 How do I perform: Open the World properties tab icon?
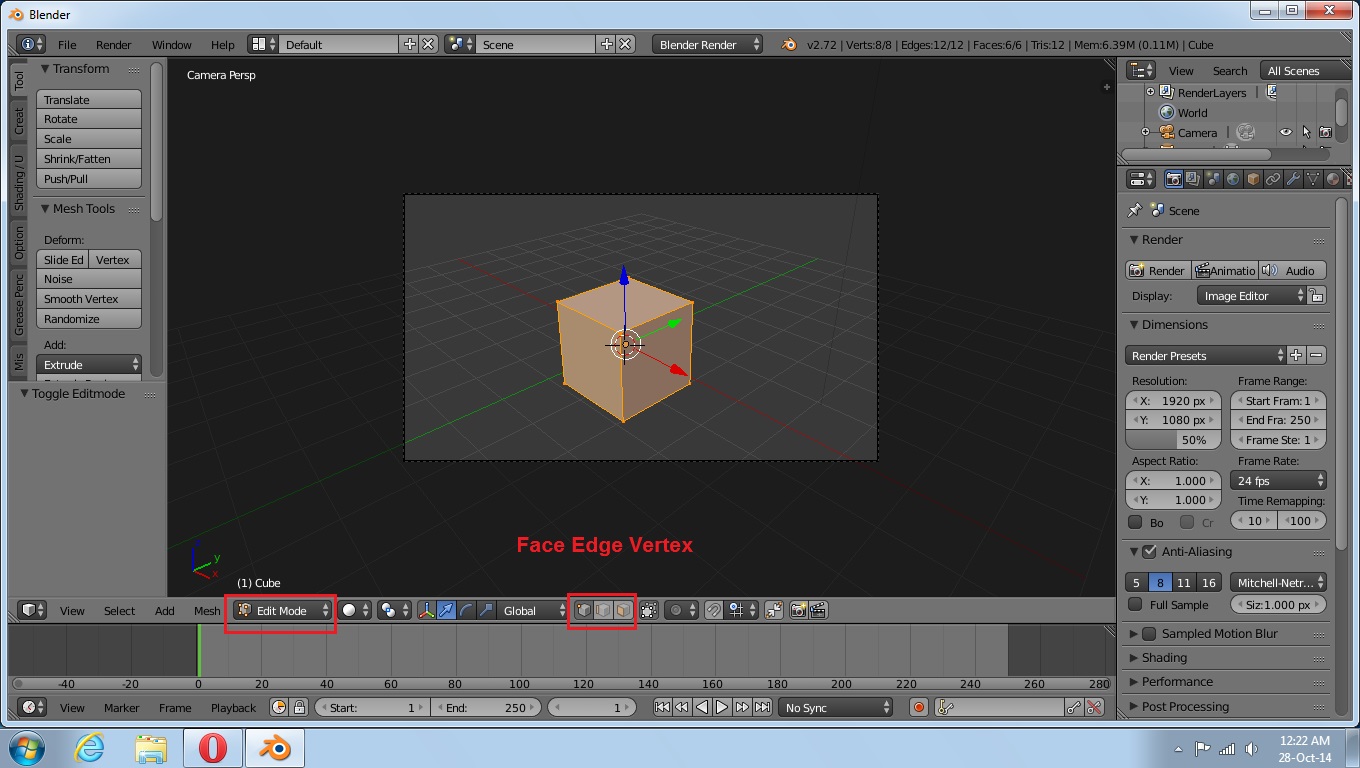tap(1233, 179)
